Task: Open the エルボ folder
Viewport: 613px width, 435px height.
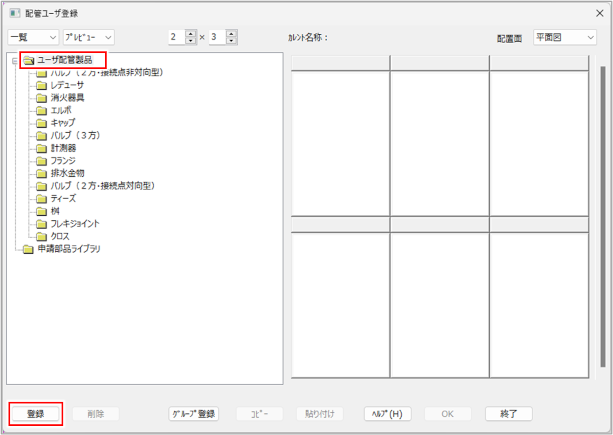Action: click(x=61, y=110)
